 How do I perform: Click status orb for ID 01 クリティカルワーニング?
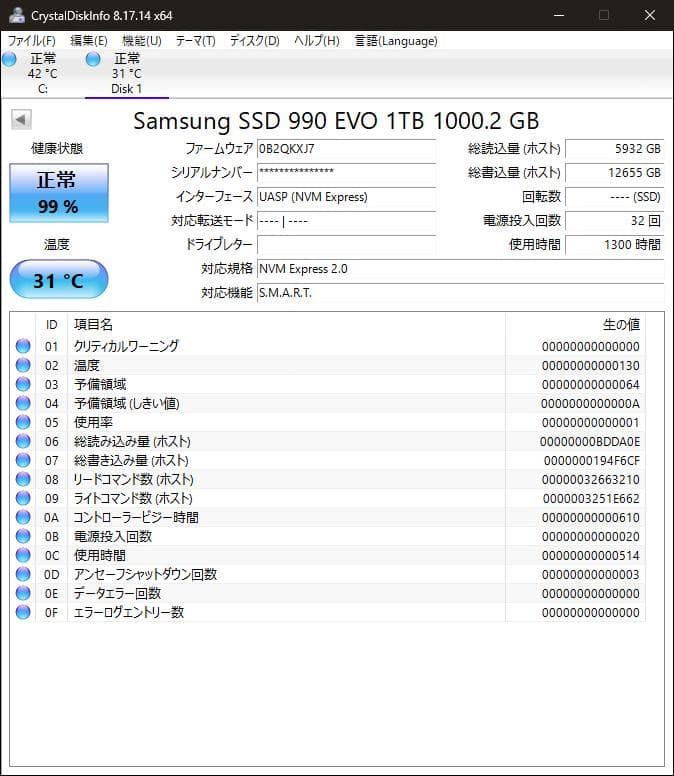23,346
